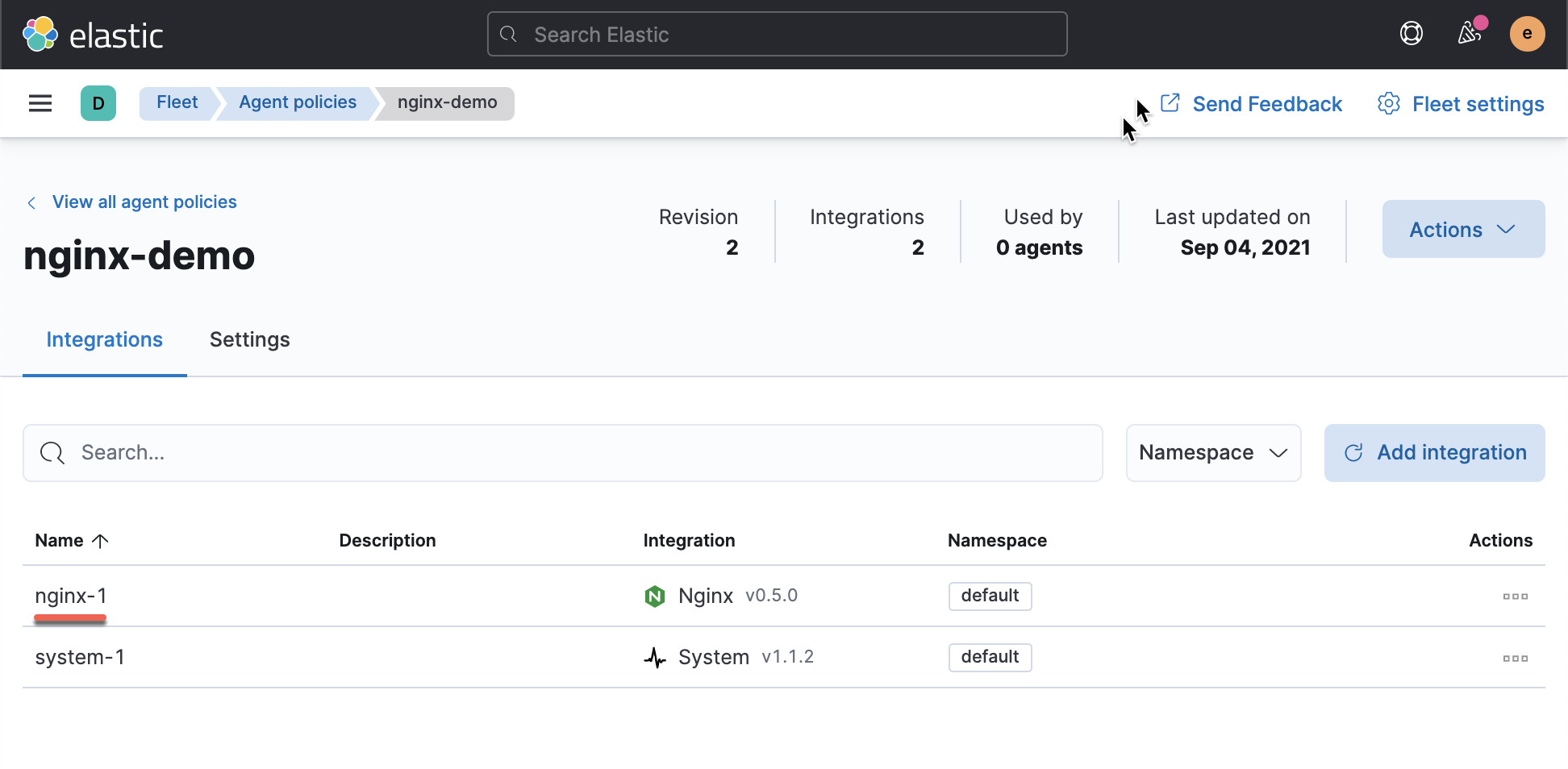
Task: Click System version v1.1.2 text
Action: click(787, 657)
